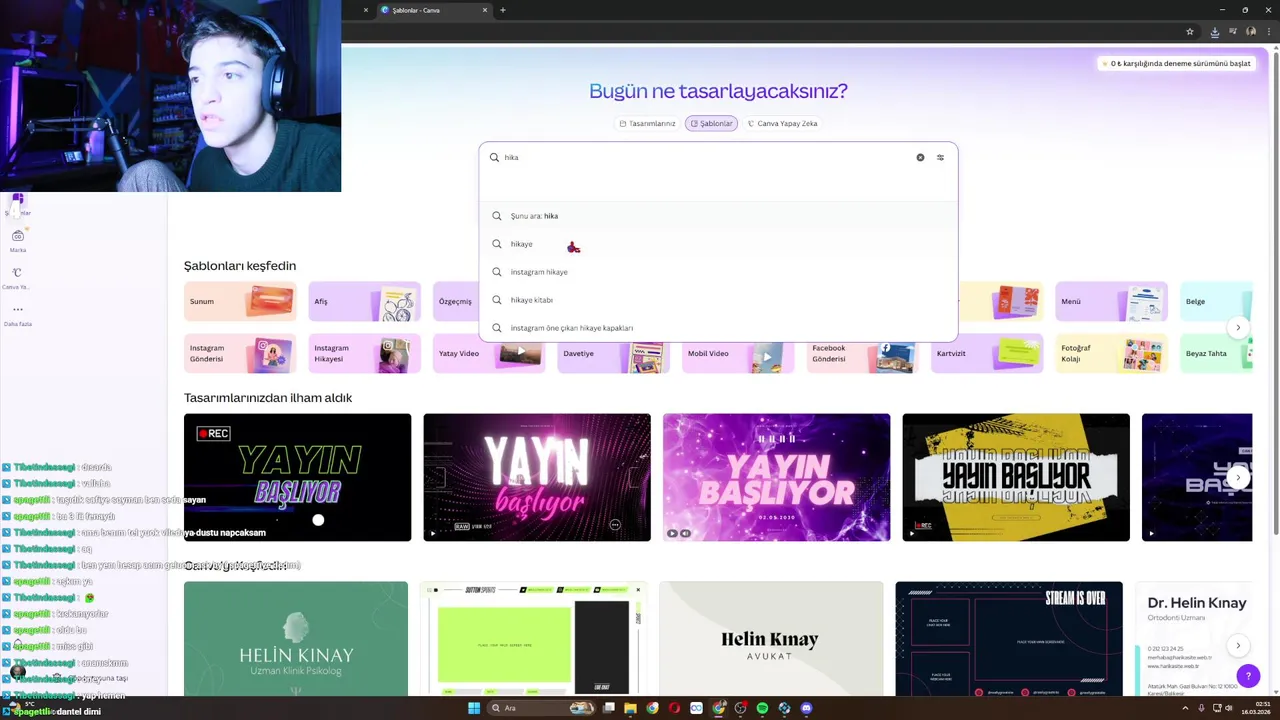Image resolution: width=1280 pixels, height=720 pixels.
Task: Choose 'instagram öne çıkan hikaye kapakları' suggestion
Action: coord(718,328)
